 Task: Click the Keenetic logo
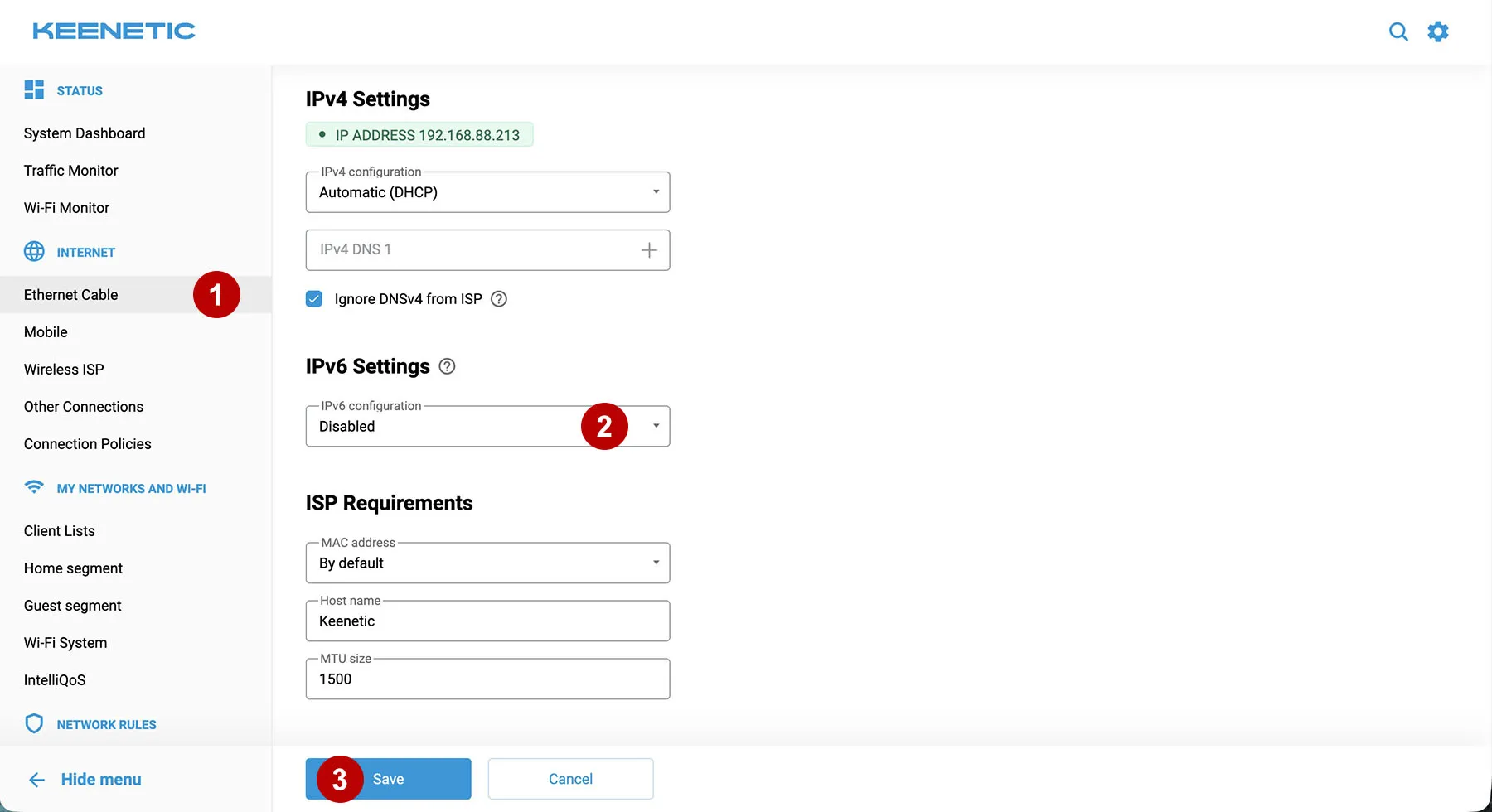tap(114, 31)
